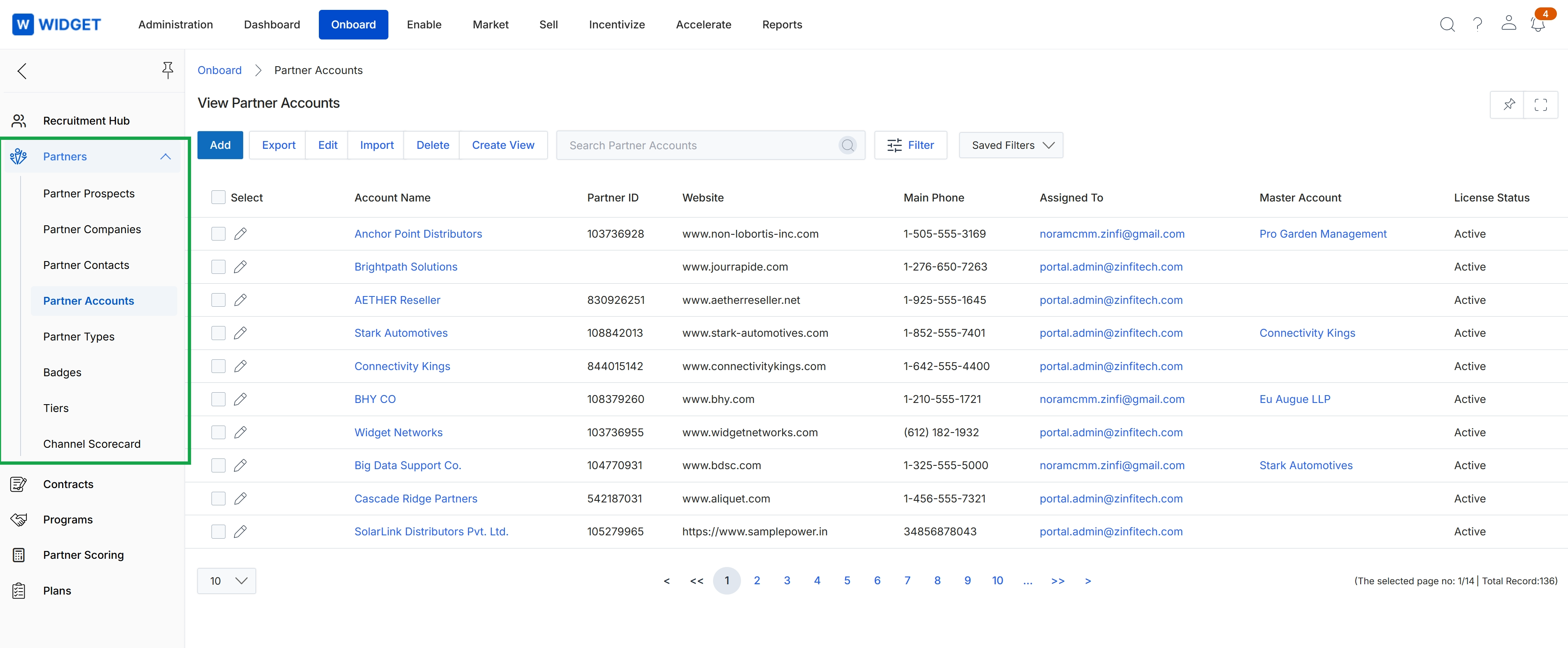This screenshot has height=648, width=1568.
Task: Select the Incentivize menu
Action: coord(617,24)
